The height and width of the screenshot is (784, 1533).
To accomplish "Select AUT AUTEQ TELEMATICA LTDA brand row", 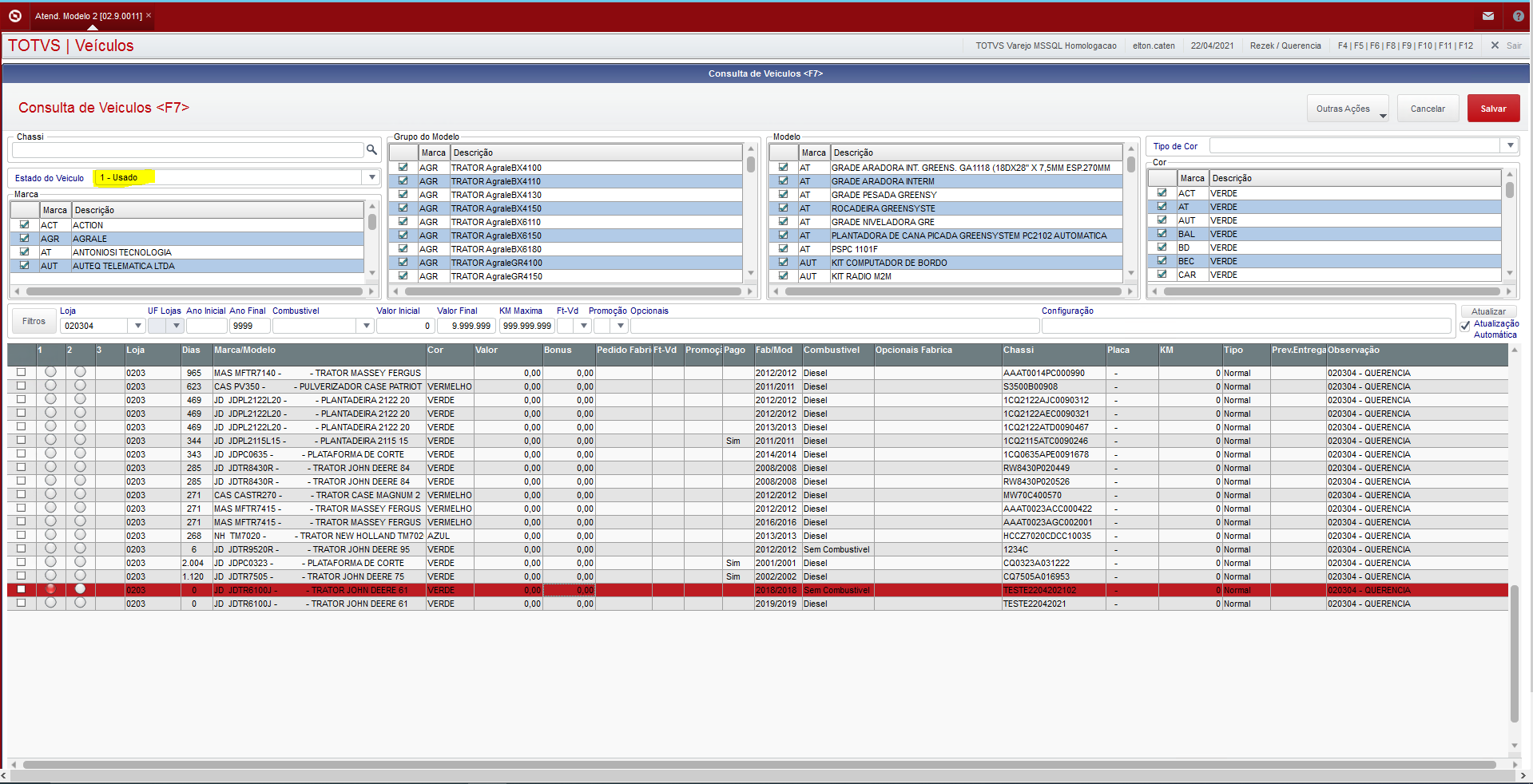I will click(x=187, y=266).
